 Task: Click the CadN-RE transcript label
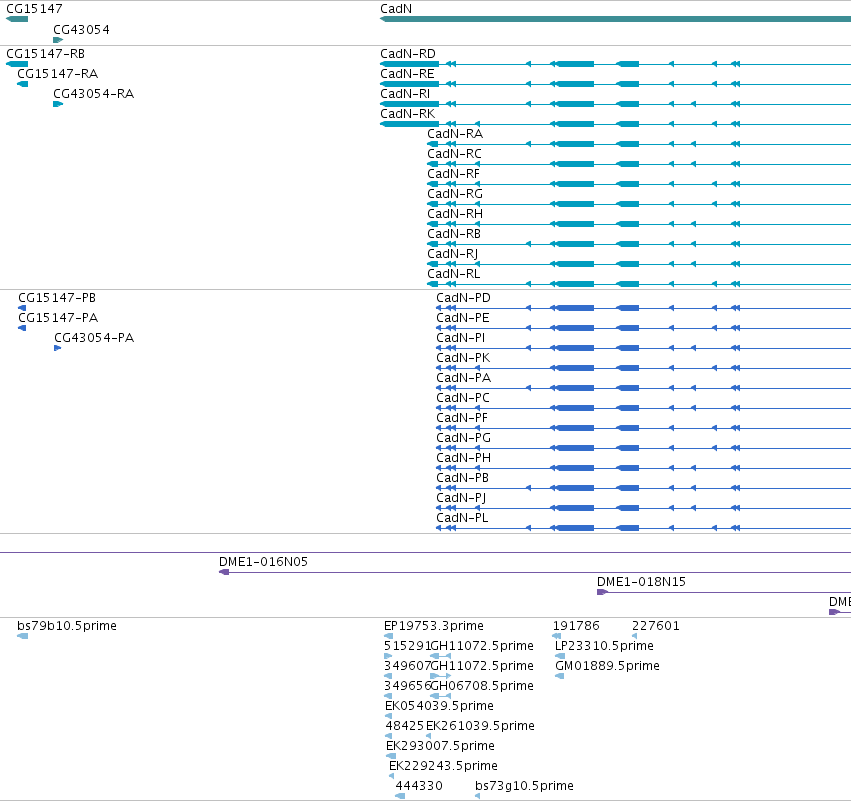coord(407,74)
